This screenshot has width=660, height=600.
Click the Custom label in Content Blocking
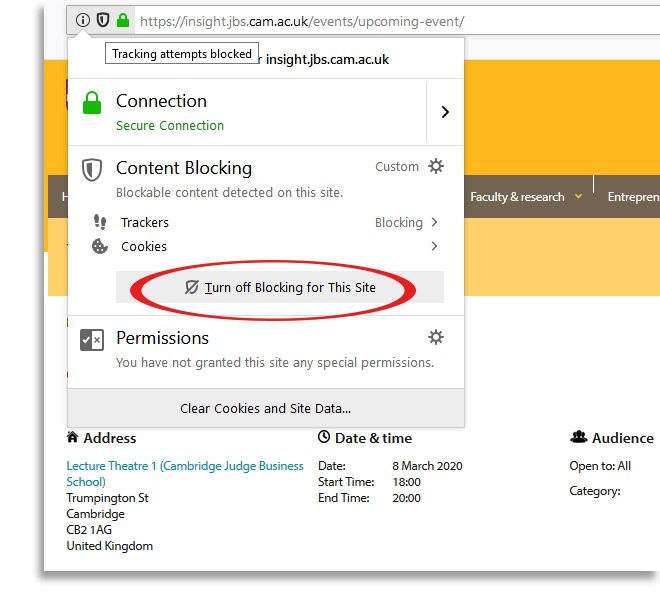tap(397, 167)
